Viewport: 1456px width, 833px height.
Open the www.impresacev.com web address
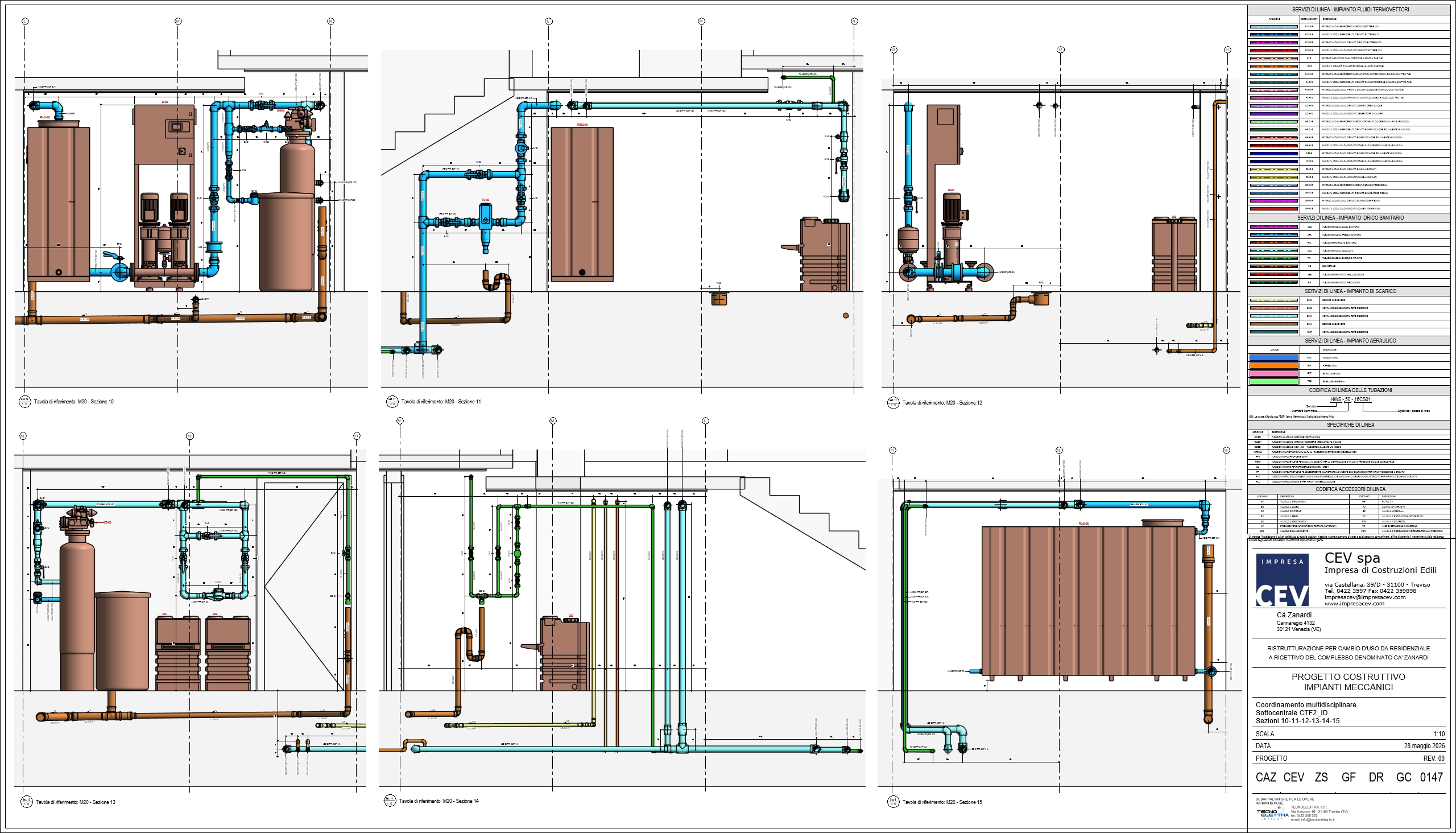pos(1354,604)
